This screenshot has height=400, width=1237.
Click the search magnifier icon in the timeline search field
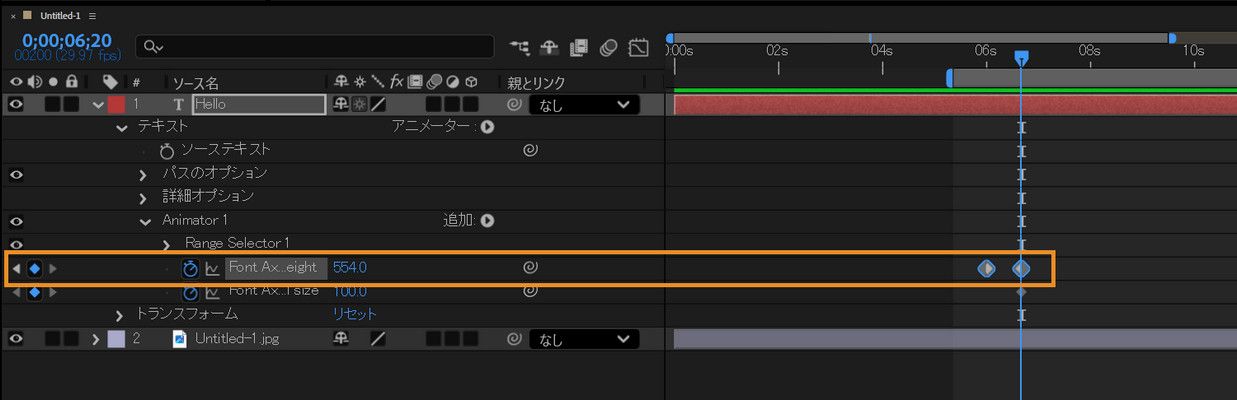coord(153,47)
